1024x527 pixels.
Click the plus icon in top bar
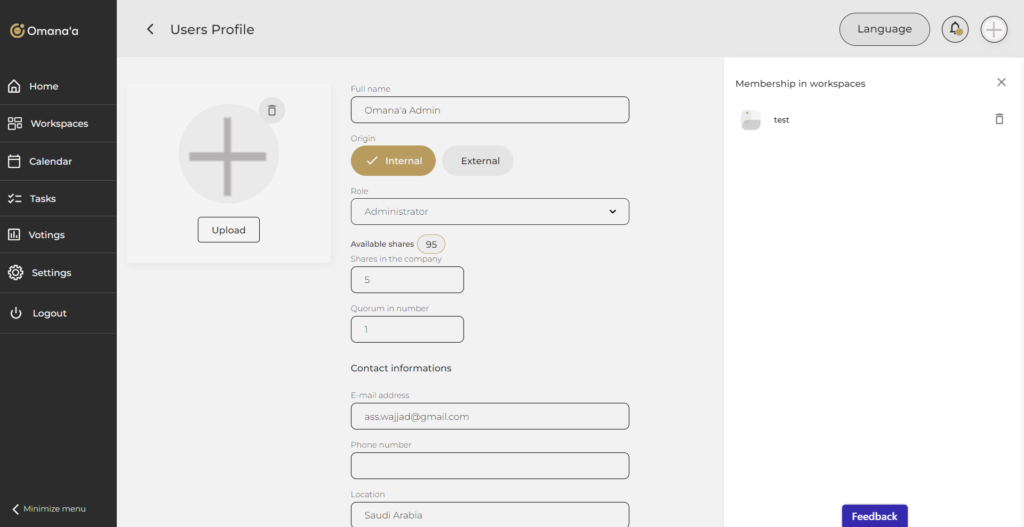[993, 29]
